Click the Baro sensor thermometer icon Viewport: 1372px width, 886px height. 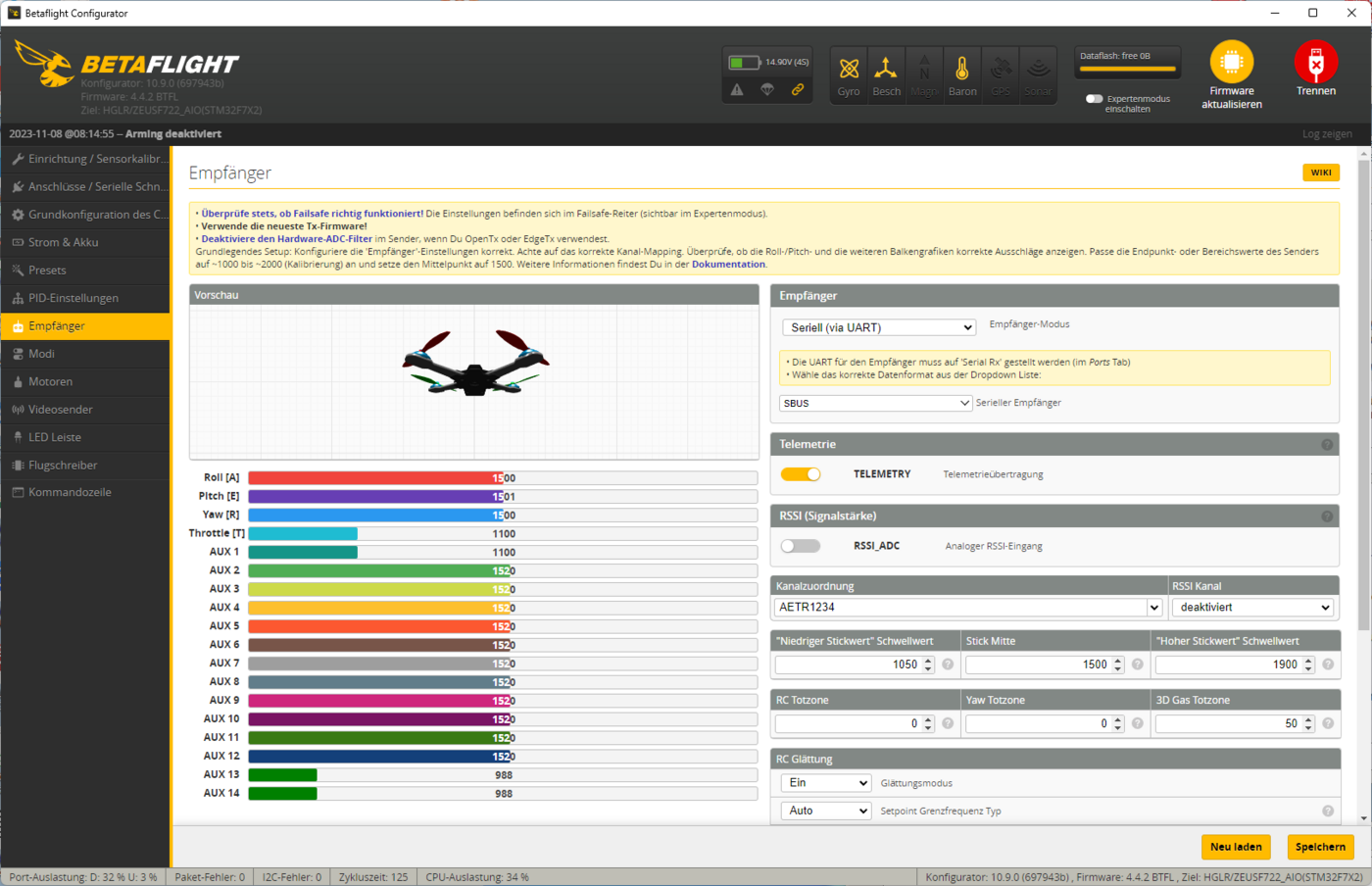961,70
